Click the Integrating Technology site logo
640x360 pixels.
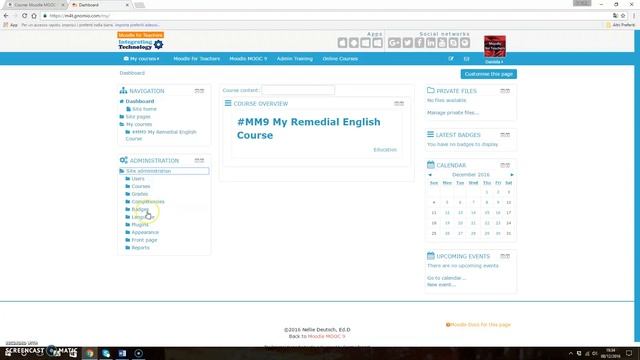(140, 41)
